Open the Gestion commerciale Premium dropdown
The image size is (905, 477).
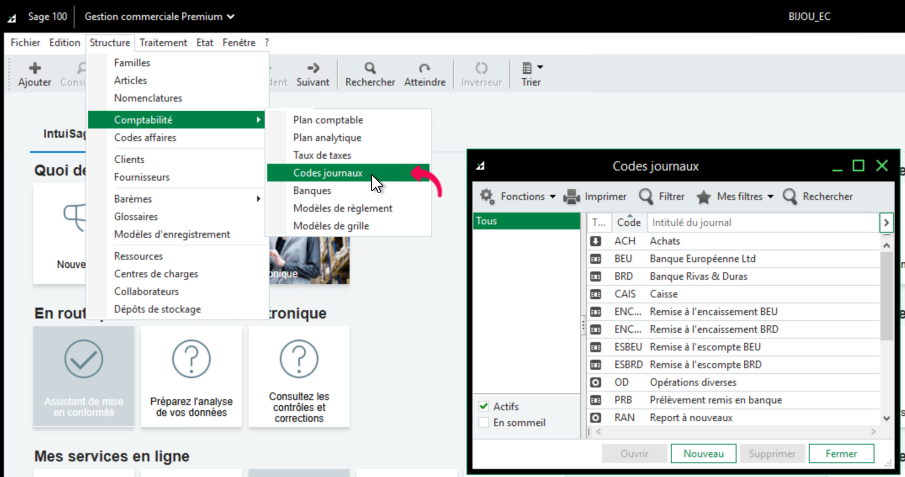[x=160, y=16]
